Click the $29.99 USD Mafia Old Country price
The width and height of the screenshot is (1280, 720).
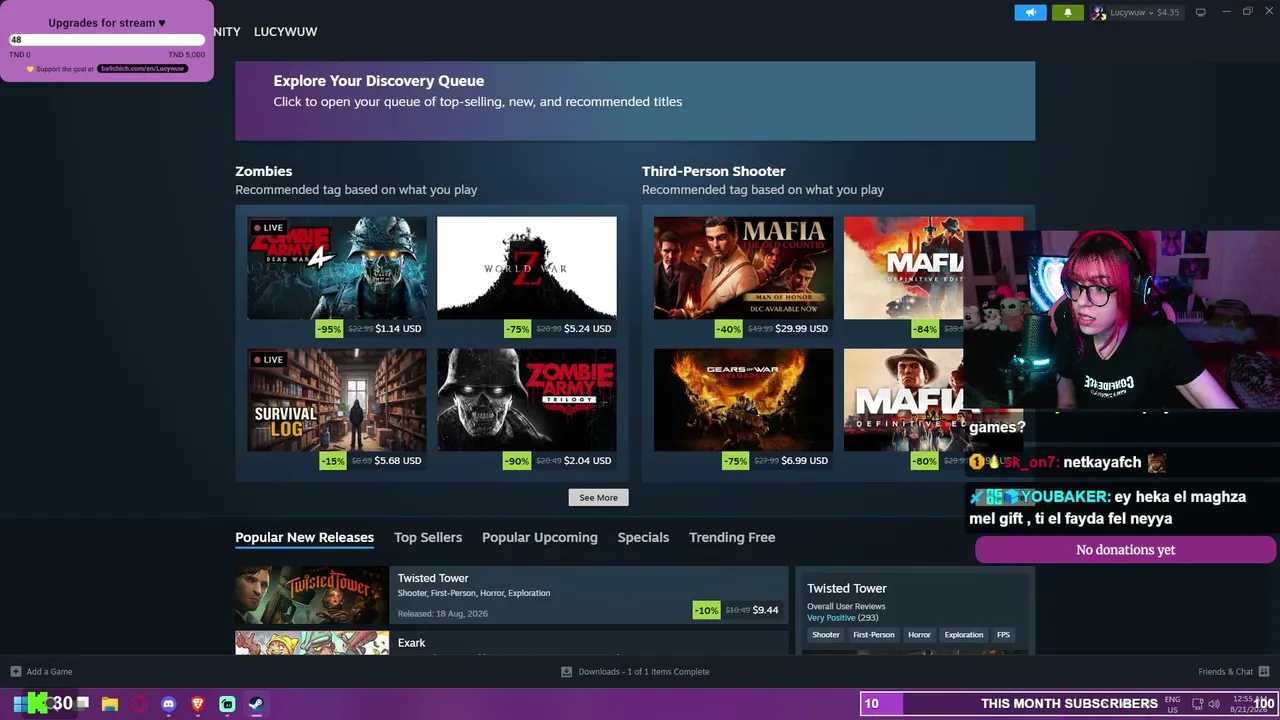(802, 329)
